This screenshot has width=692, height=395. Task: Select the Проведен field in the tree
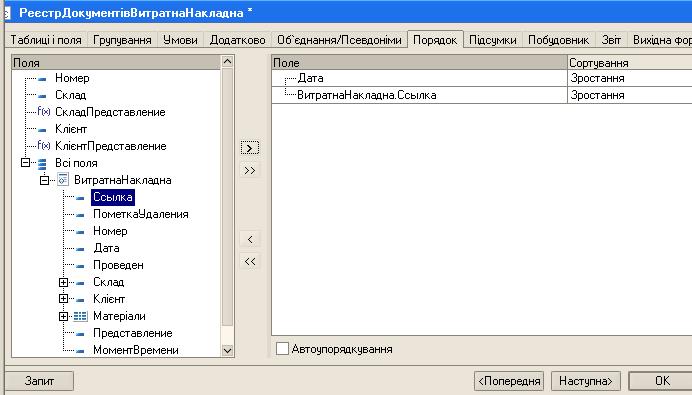coord(118,265)
